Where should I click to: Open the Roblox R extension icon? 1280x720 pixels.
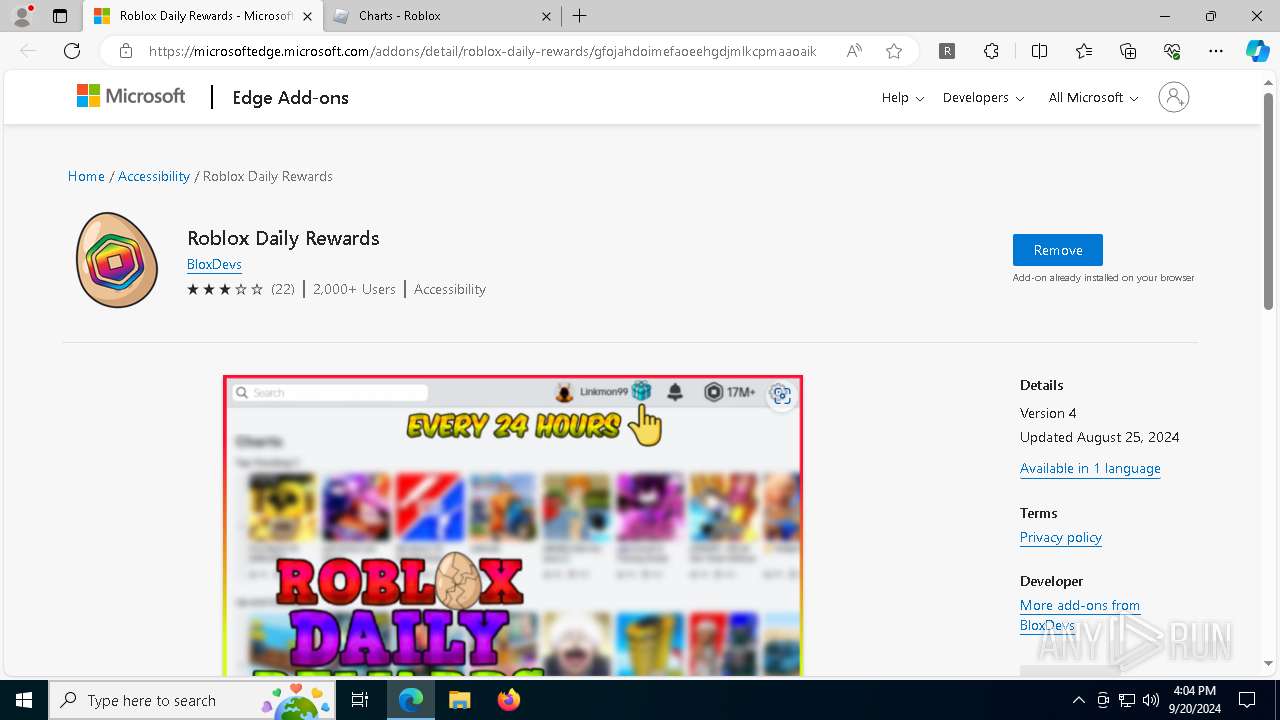(x=947, y=51)
